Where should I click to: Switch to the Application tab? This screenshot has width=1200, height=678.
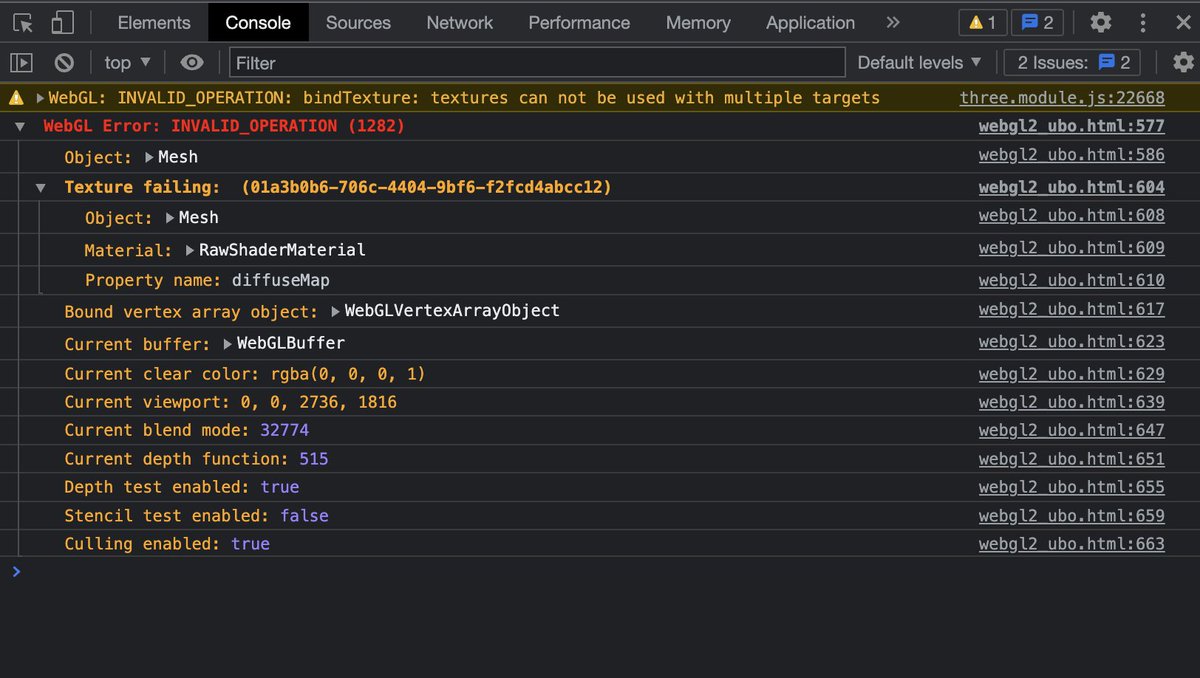pos(810,22)
